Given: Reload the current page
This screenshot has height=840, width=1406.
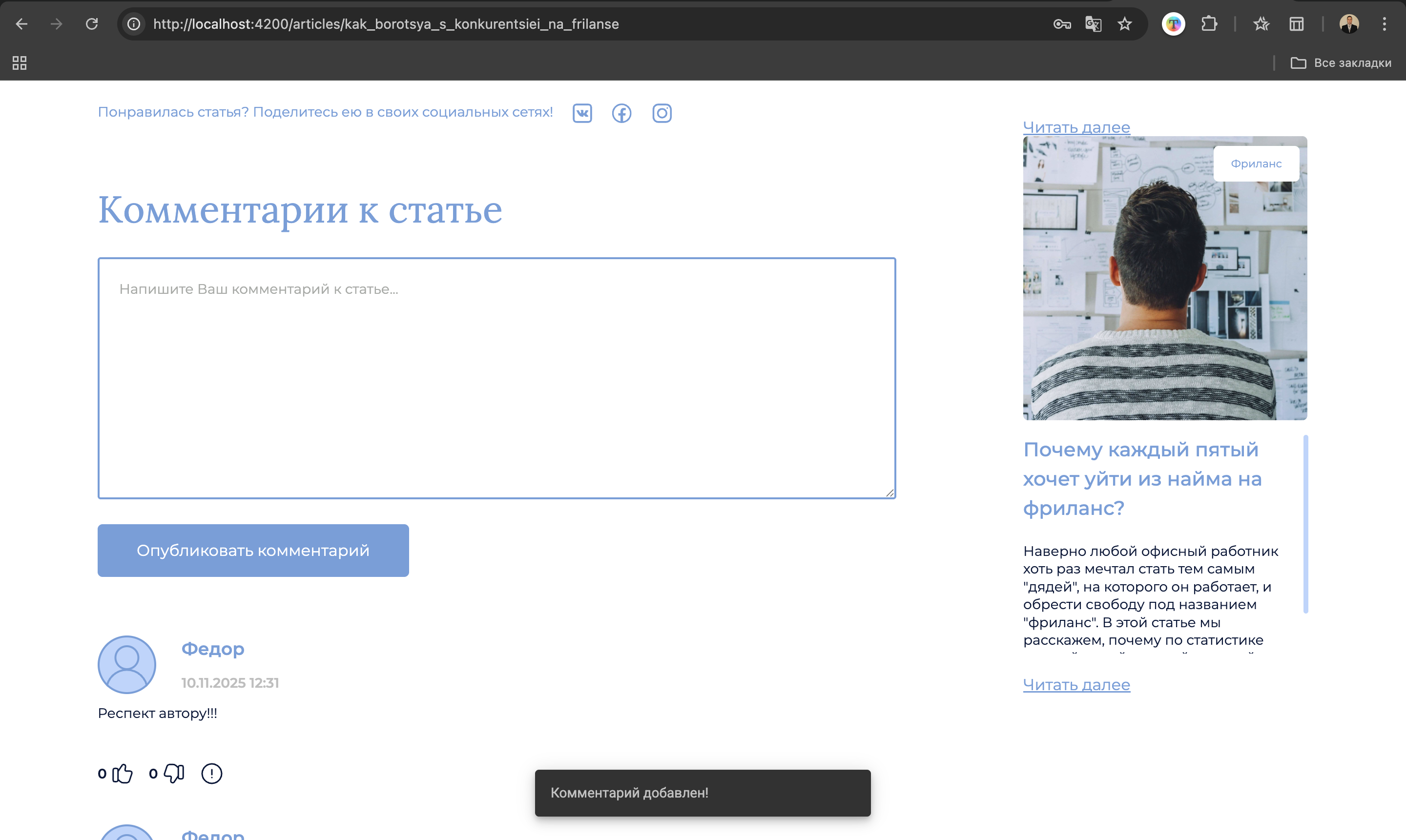Looking at the screenshot, I should click(x=92, y=24).
